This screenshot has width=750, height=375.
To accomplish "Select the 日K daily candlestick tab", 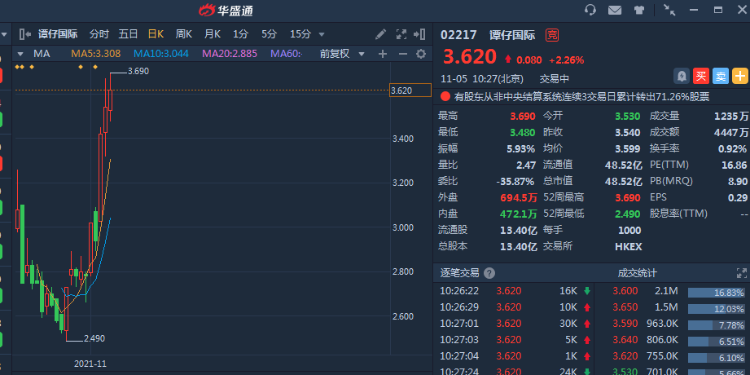I will click(156, 34).
